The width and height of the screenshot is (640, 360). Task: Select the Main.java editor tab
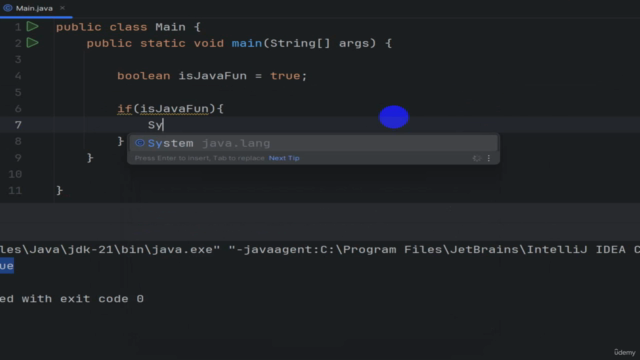tap(34, 8)
